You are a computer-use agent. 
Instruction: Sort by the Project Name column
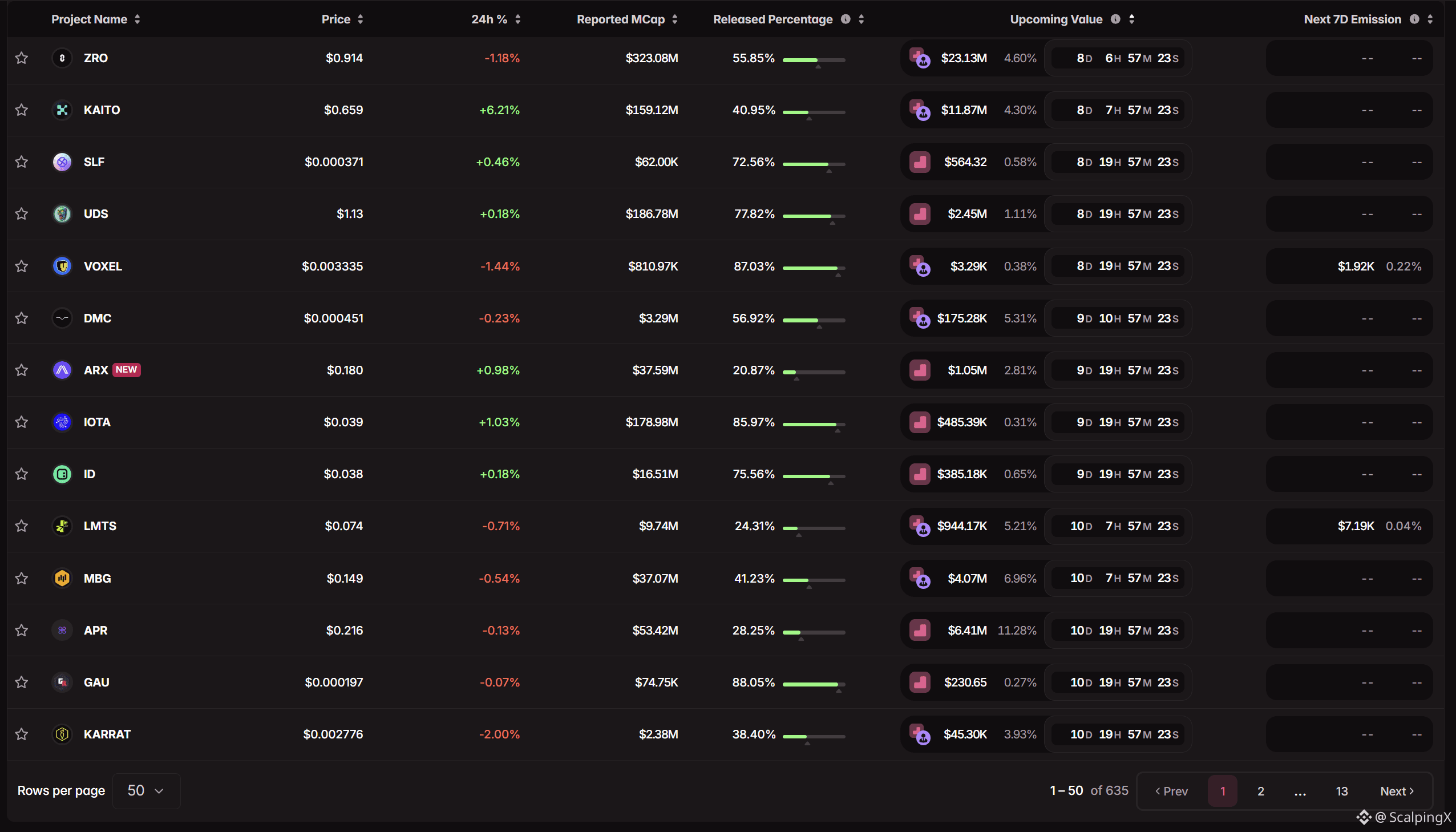pos(95,19)
